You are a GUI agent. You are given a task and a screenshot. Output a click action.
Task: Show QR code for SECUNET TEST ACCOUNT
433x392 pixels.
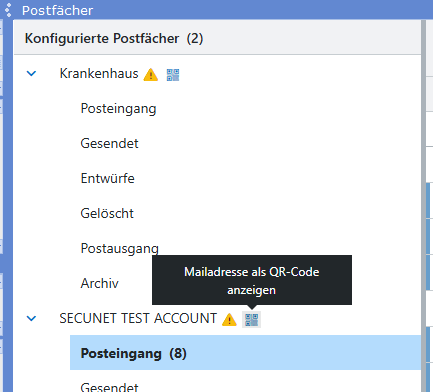[251, 320]
